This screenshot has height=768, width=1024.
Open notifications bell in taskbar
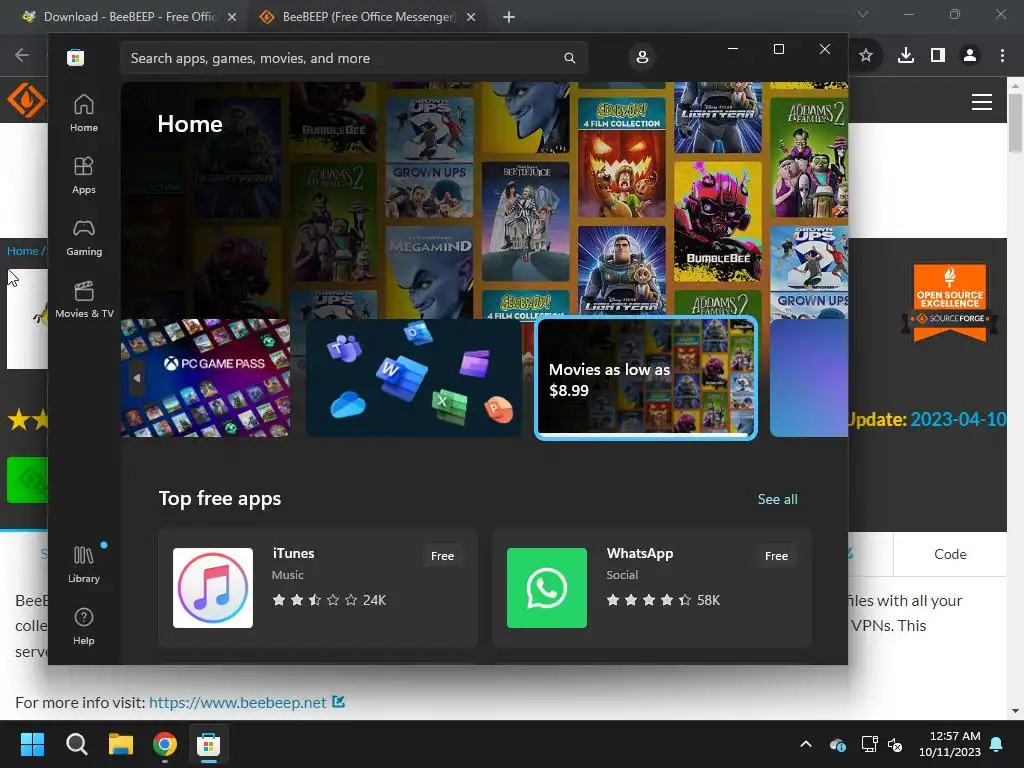click(x=997, y=744)
